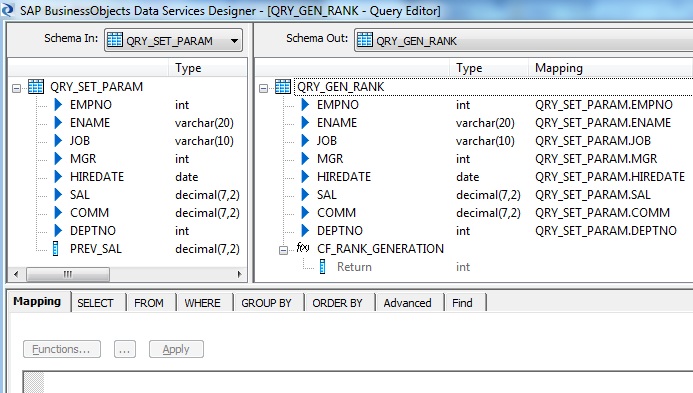693x393 pixels.
Task: Select QRY_SET_PARAM.SAL mapping cell
Action: coord(593,195)
